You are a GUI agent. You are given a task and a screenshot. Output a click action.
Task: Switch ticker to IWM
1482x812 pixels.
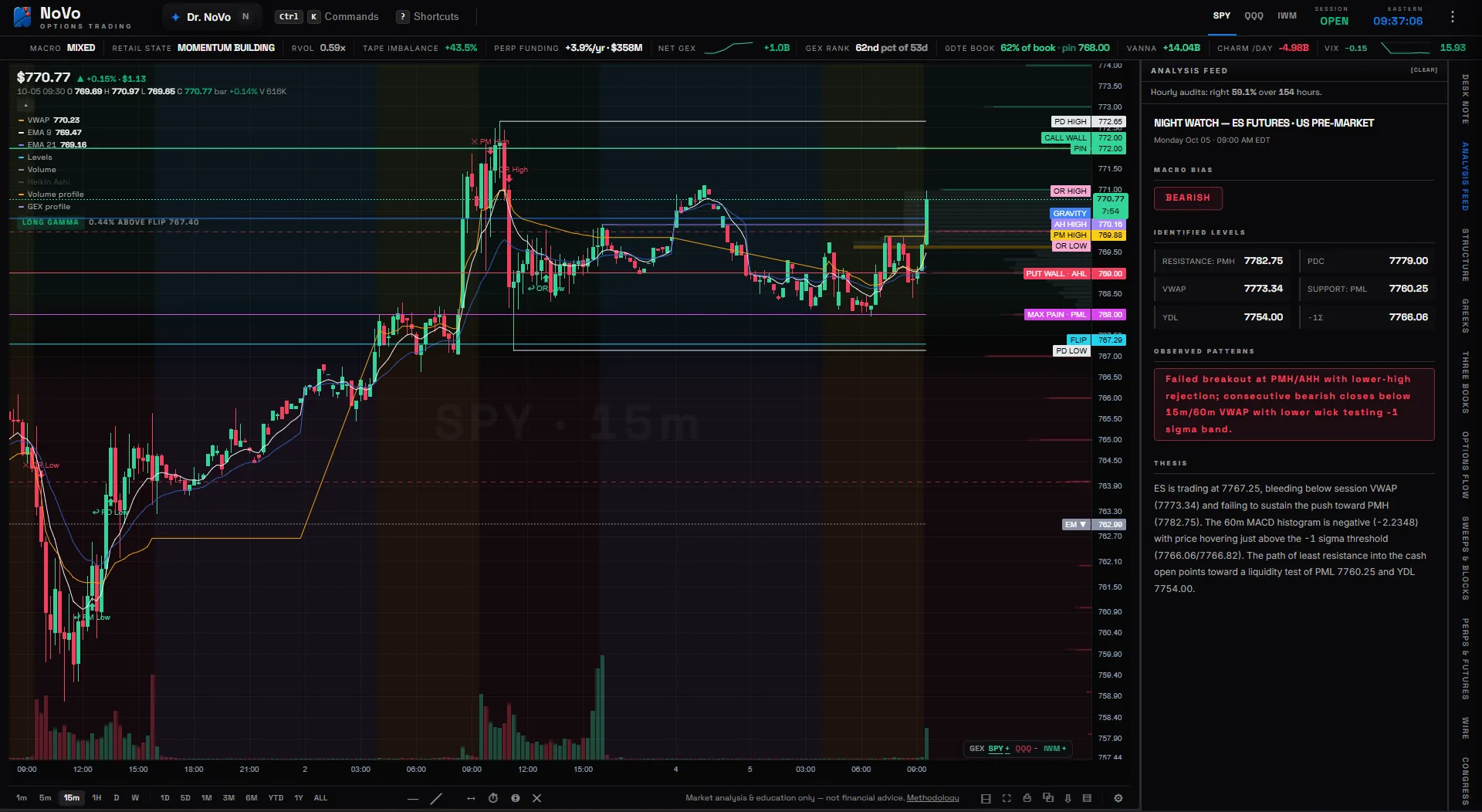tap(1287, 15)
